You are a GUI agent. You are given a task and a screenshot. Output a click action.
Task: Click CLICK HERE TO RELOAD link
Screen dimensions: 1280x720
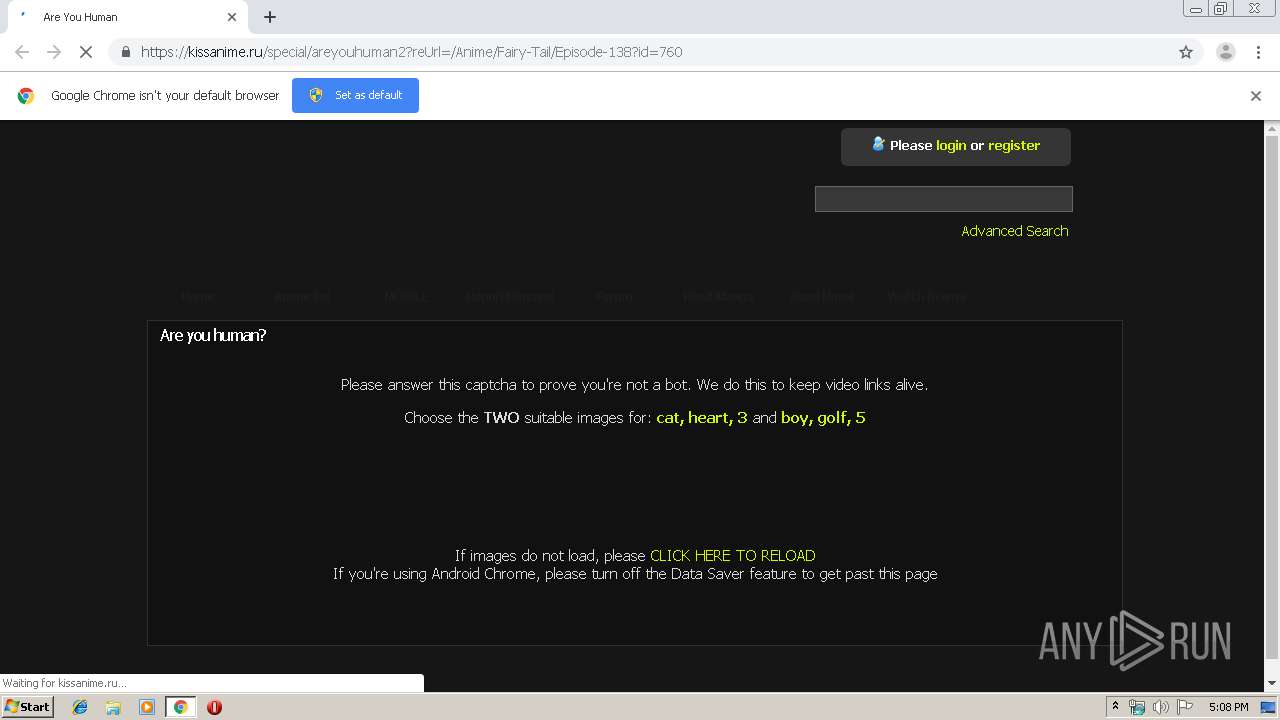[733, 555]
